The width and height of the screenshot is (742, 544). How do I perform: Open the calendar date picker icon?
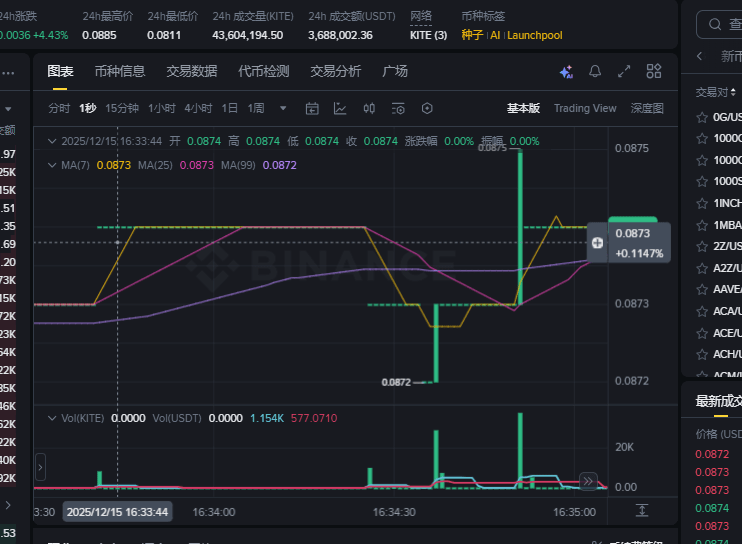point(312,109)
